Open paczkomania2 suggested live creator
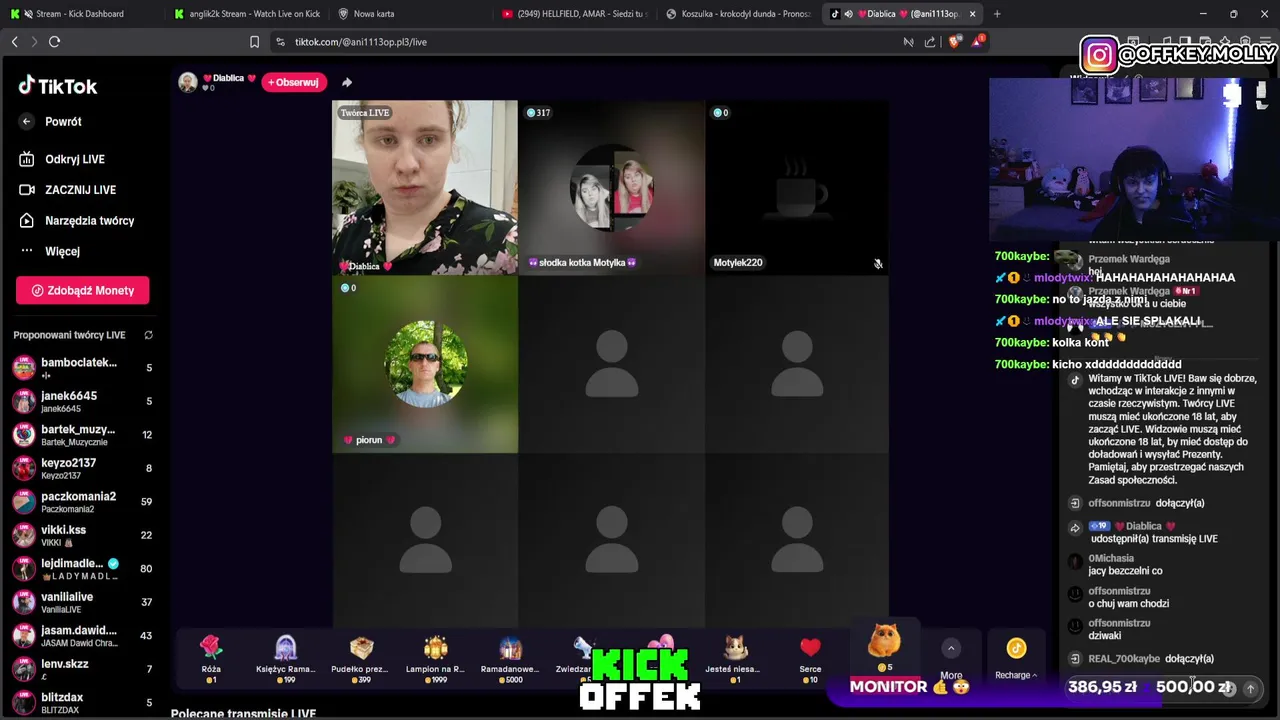The image size is (1280, 720). coord(82,502)
